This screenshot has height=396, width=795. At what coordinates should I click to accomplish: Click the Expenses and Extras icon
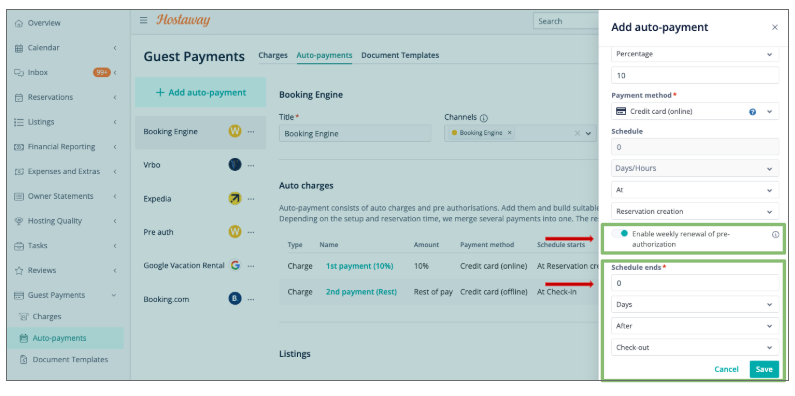pos(19,171)
